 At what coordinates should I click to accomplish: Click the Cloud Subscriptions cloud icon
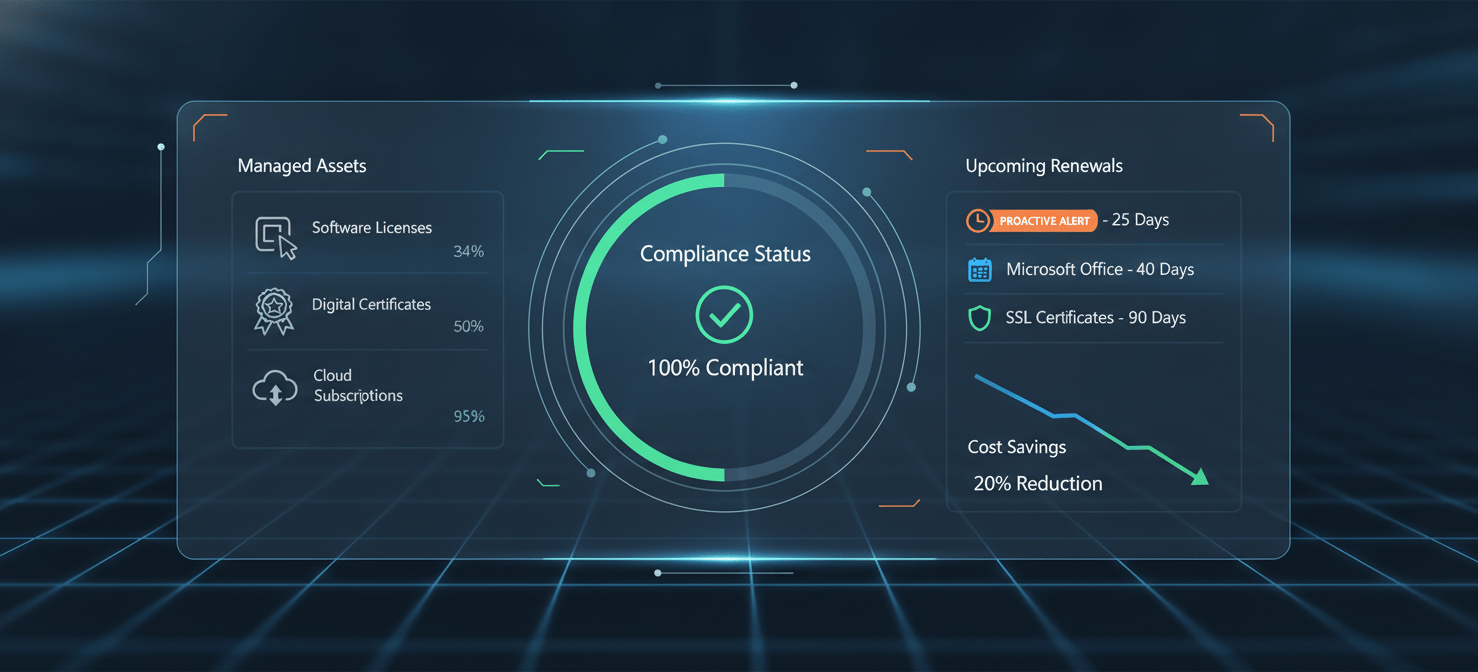[x=275, y=388]
